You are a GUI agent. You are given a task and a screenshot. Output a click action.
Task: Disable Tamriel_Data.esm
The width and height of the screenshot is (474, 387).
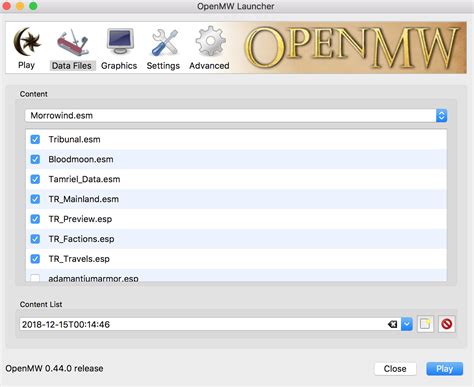tap(35, 179)
